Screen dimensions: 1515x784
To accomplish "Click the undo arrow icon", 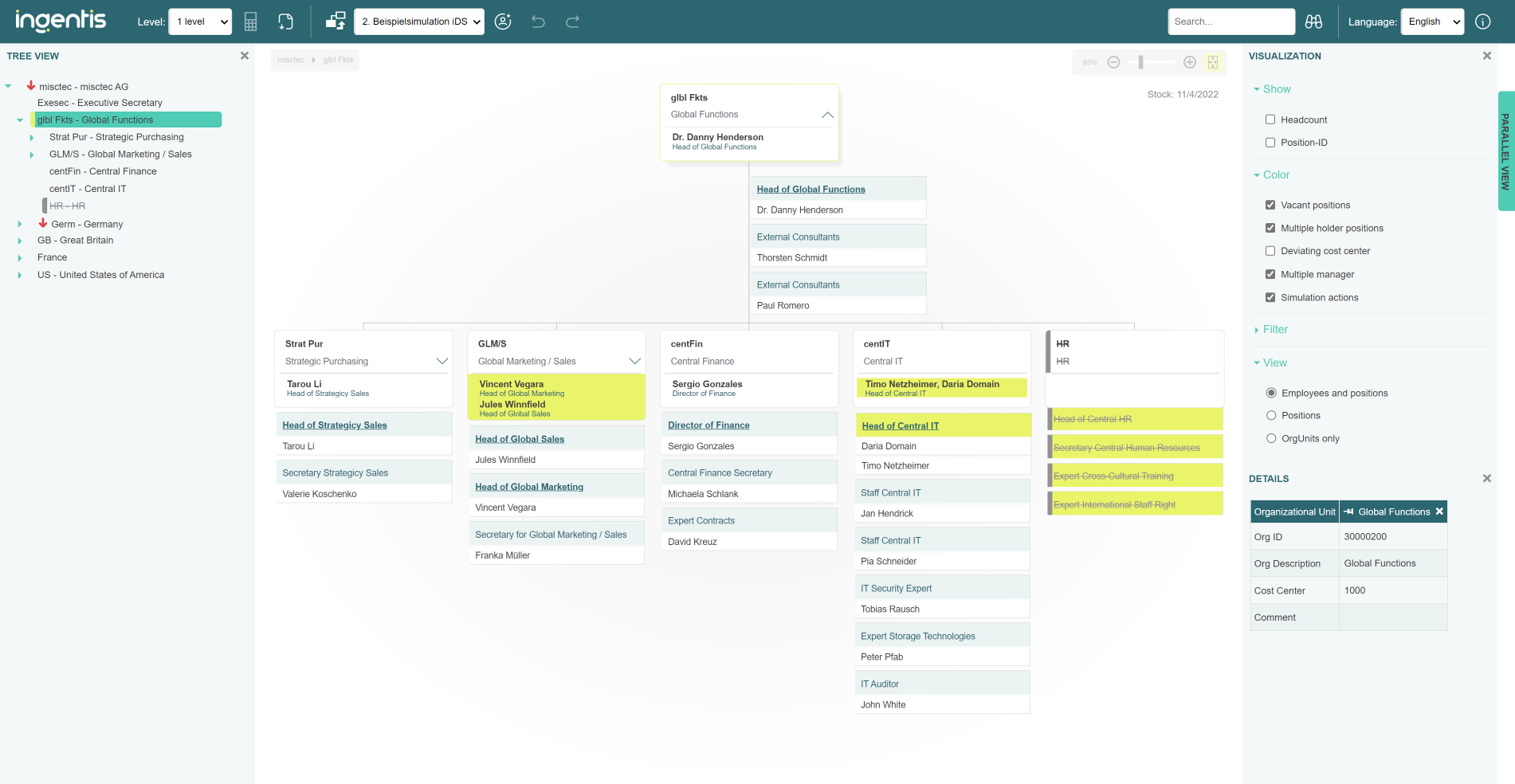I will (538, 22).
